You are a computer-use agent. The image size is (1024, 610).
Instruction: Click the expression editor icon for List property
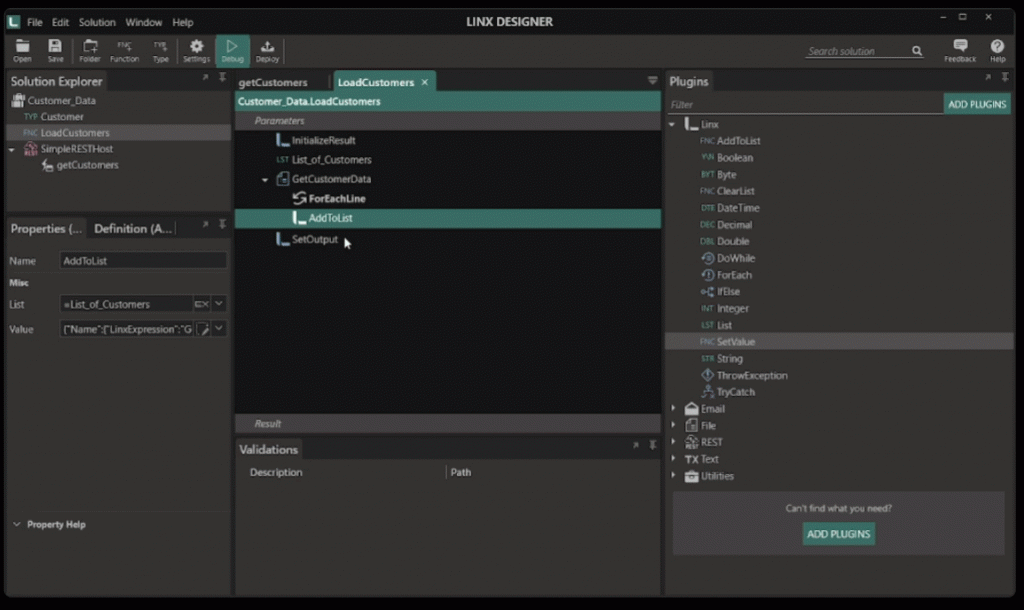click(201, 304)
